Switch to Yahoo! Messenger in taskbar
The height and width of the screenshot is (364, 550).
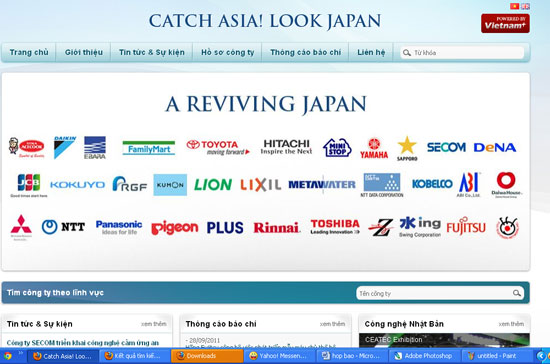point(279,356)
